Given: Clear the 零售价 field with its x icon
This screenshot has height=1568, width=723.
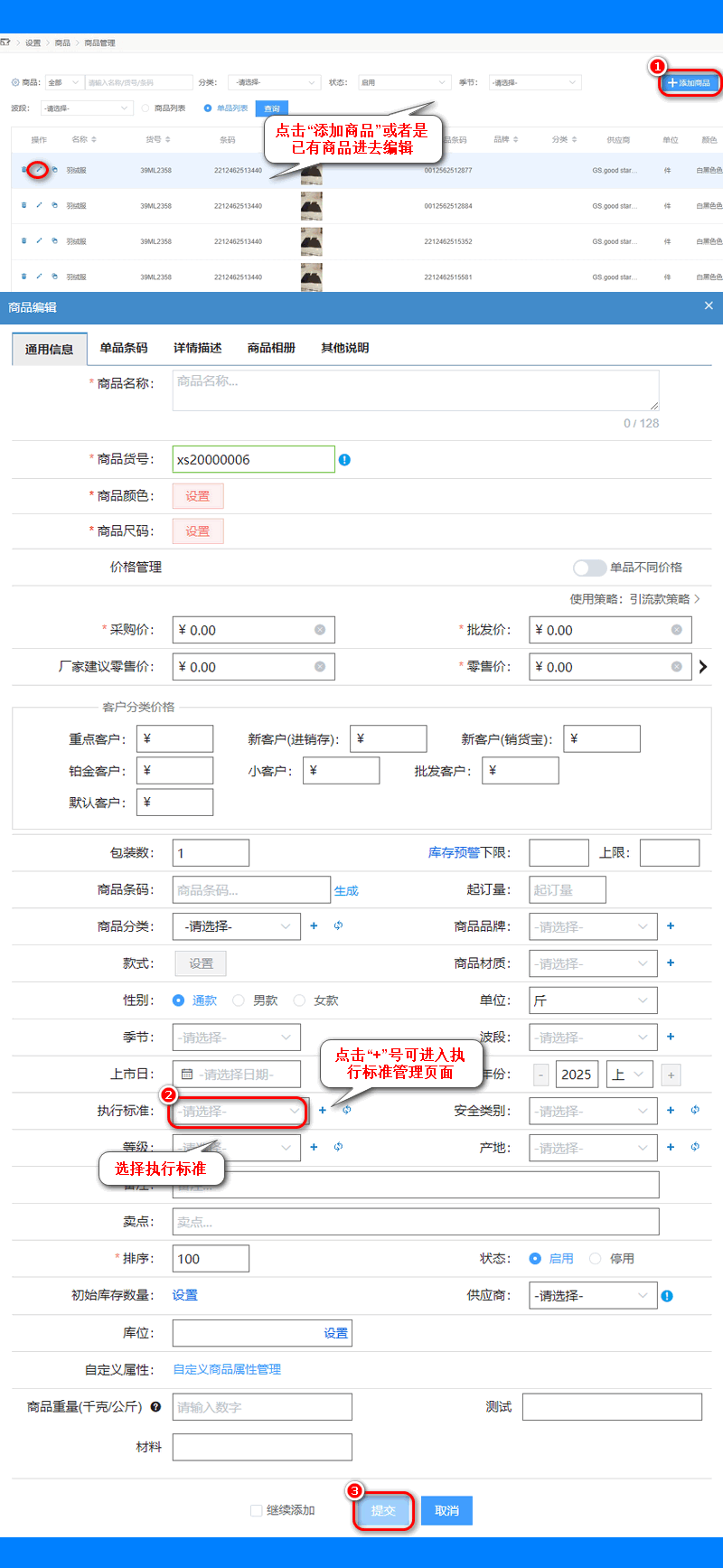Looking at the screenshot, I should [x=677, y=667].
